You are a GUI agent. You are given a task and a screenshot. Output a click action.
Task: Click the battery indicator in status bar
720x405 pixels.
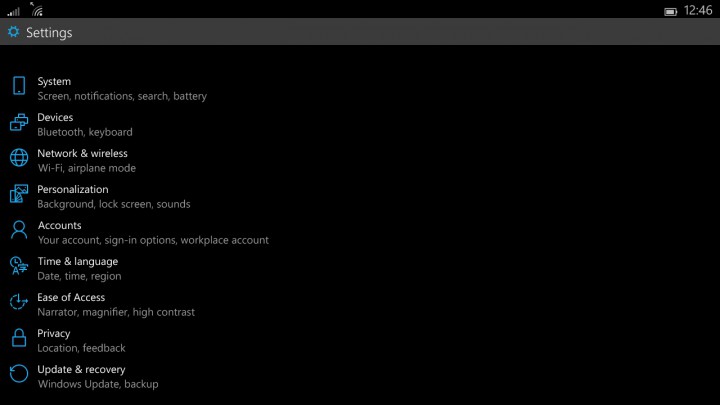[x=670, y=11]
